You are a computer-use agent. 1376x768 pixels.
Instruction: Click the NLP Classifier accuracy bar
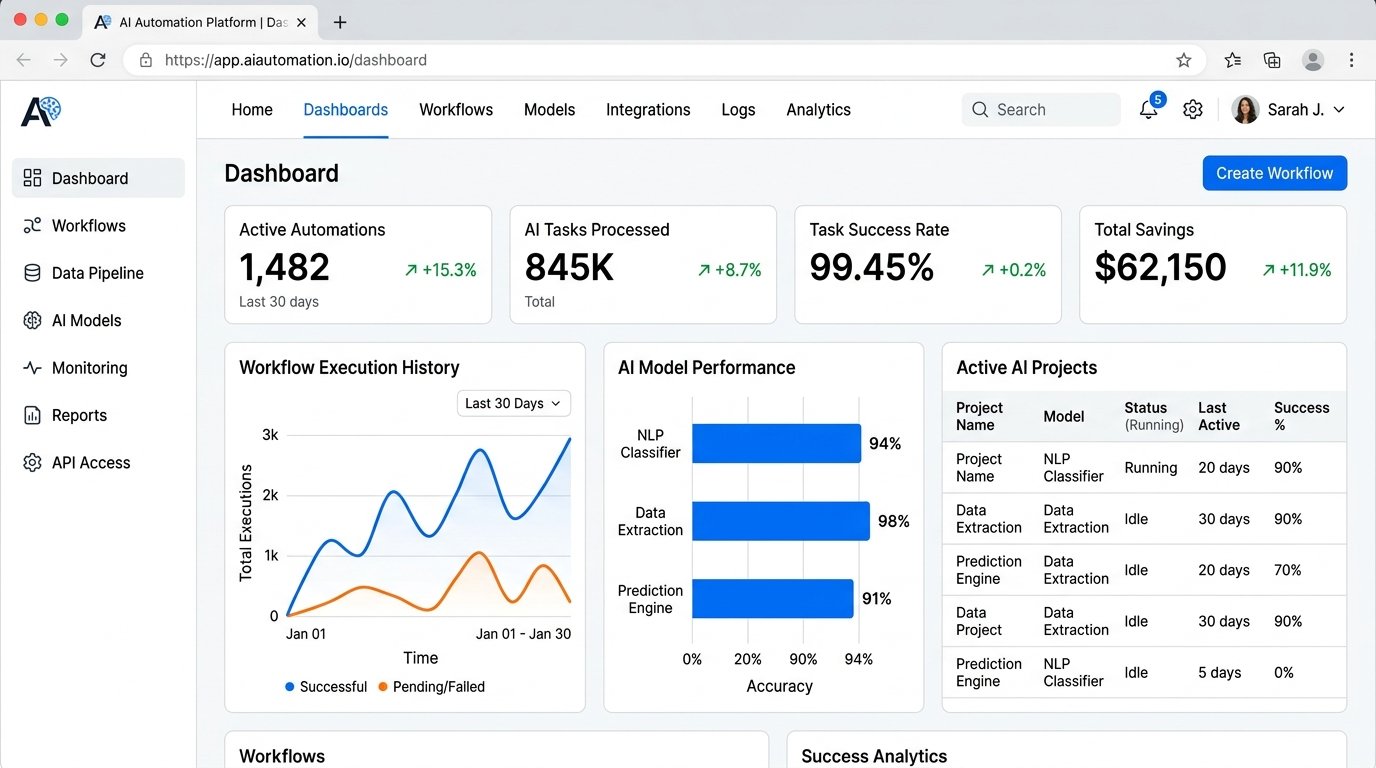(x=776, y=444)
